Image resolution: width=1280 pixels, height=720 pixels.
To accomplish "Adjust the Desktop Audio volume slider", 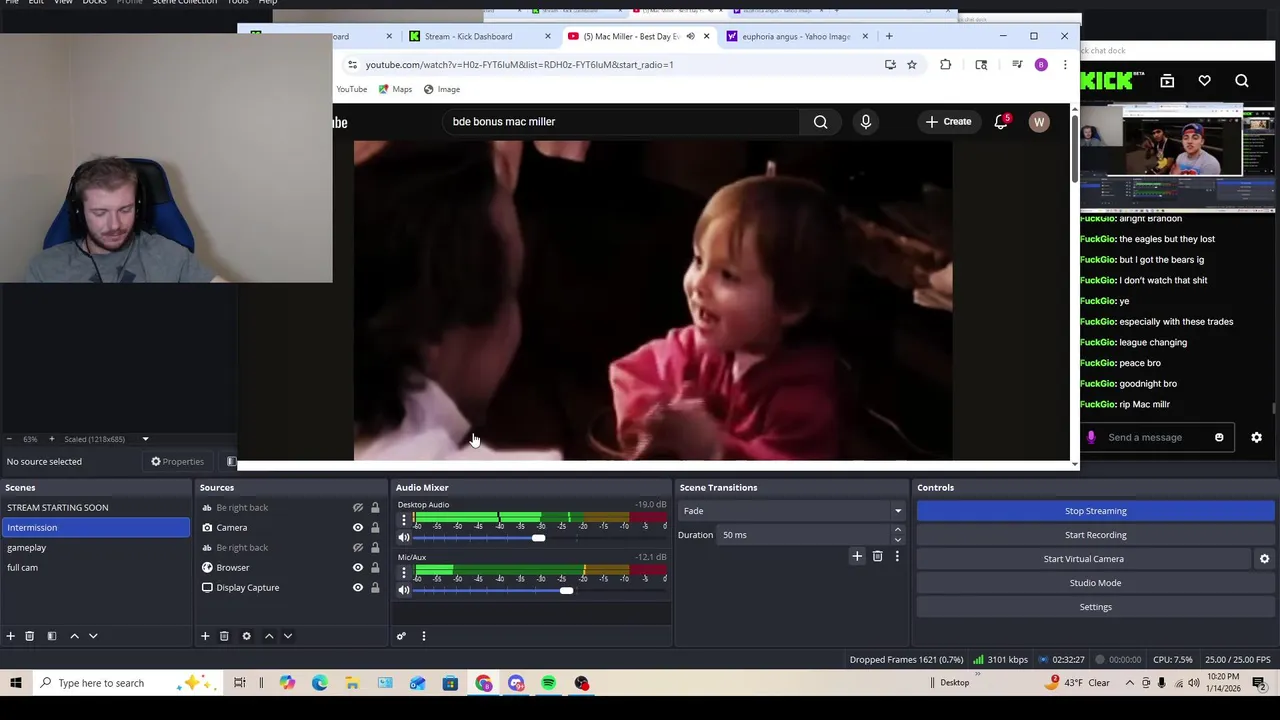I will pos(539,538).
